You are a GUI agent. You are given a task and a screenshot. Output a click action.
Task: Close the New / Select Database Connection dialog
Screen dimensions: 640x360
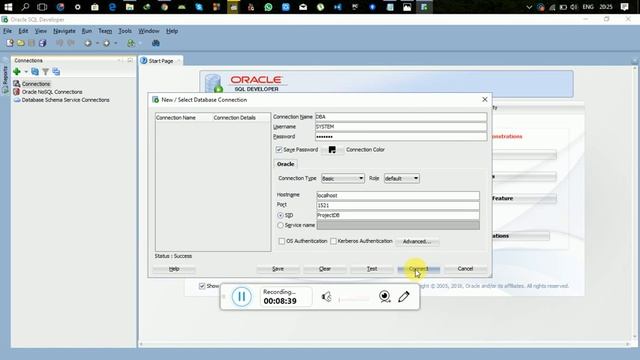click(484, 100)
